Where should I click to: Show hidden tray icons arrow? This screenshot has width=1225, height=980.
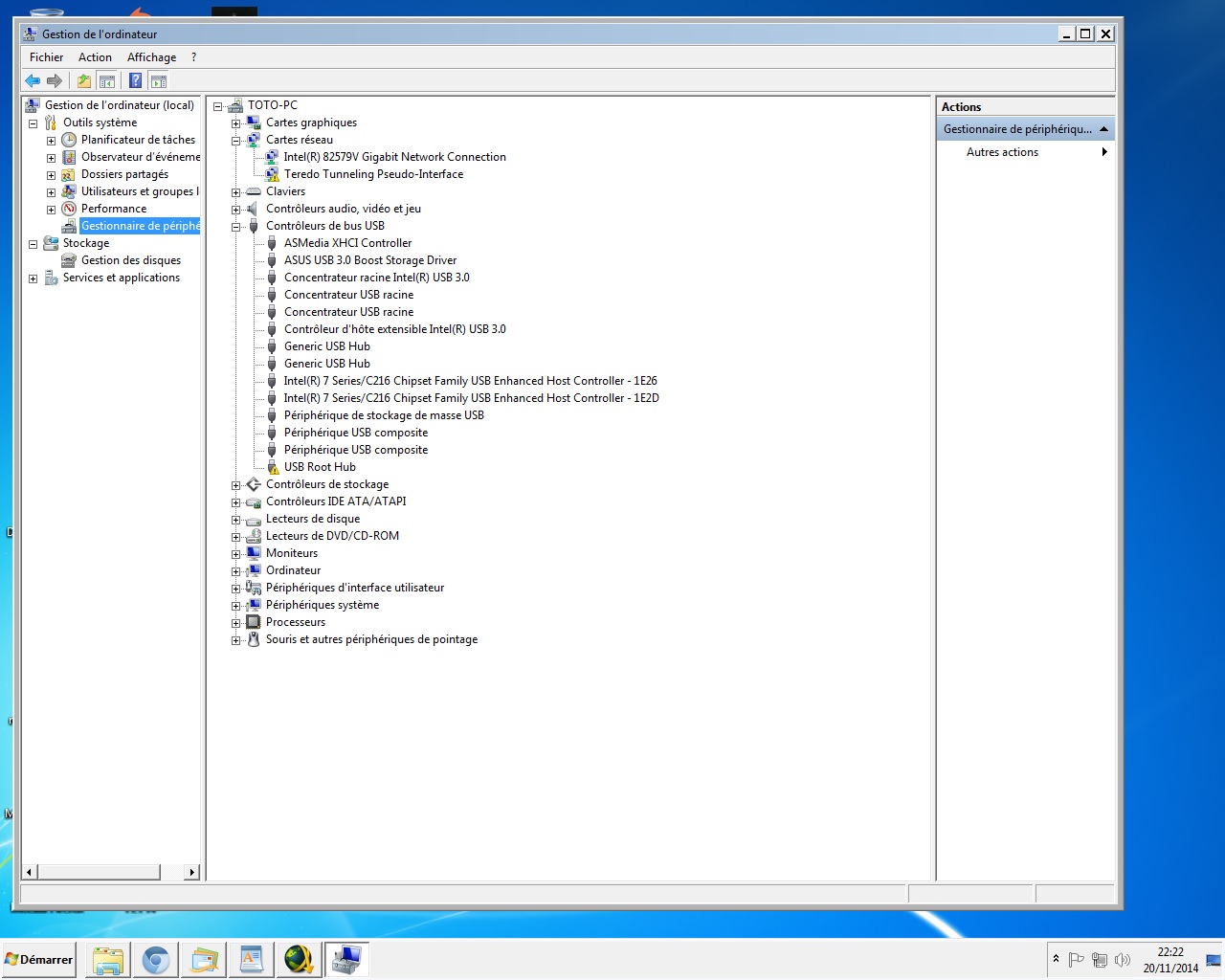(x=1056, y=959)
